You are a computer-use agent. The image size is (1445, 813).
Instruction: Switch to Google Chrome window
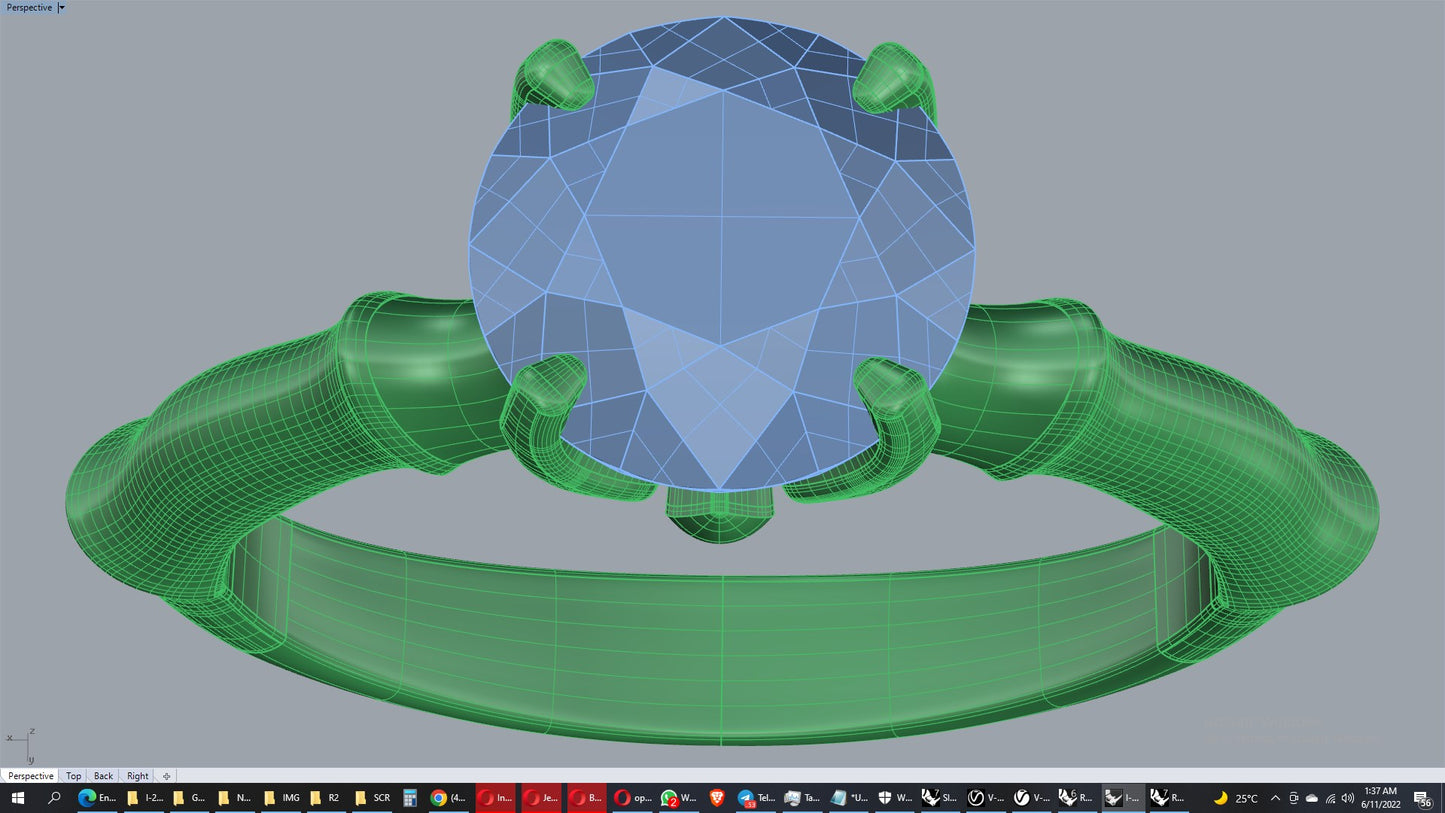pyautogui.click(x=446, y=798)
